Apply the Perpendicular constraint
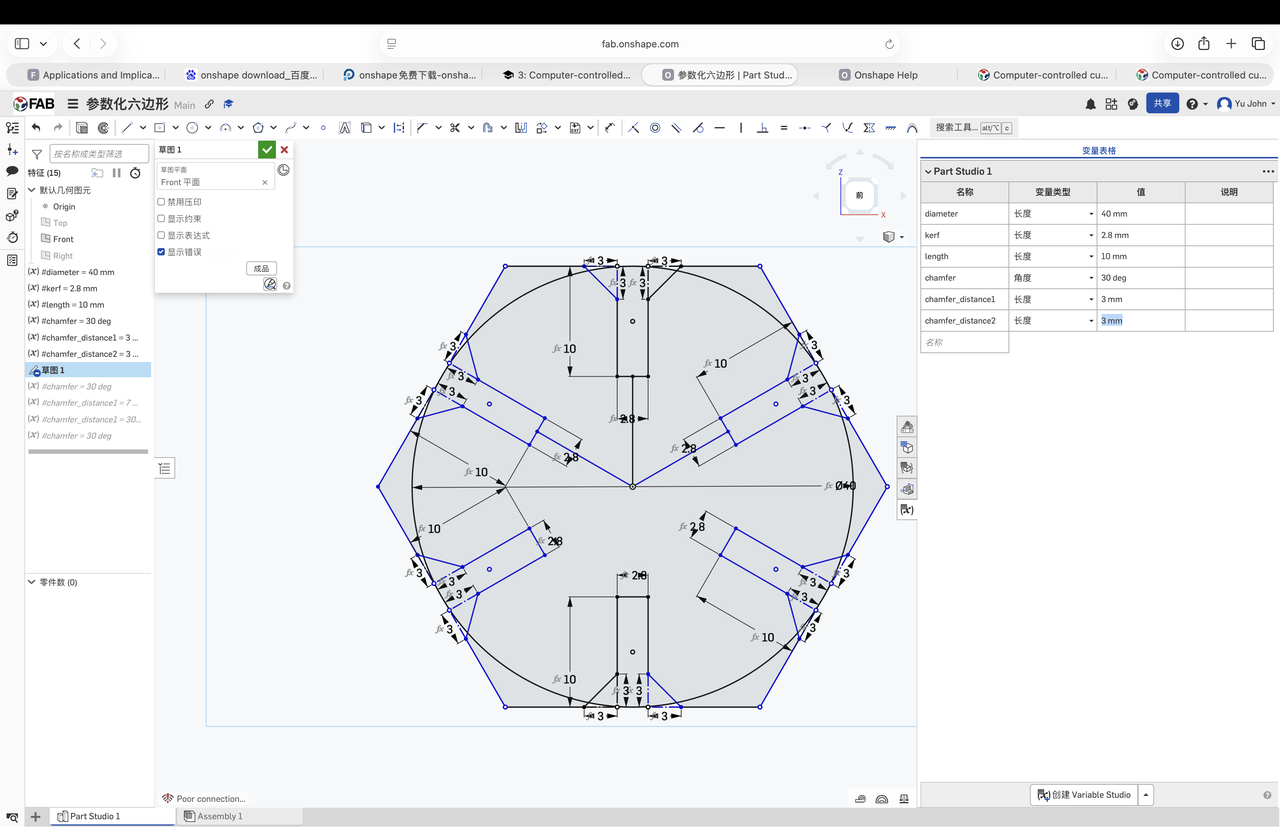Image resolution: width=1280 pixels, height=827 pixels. point(762,128)
